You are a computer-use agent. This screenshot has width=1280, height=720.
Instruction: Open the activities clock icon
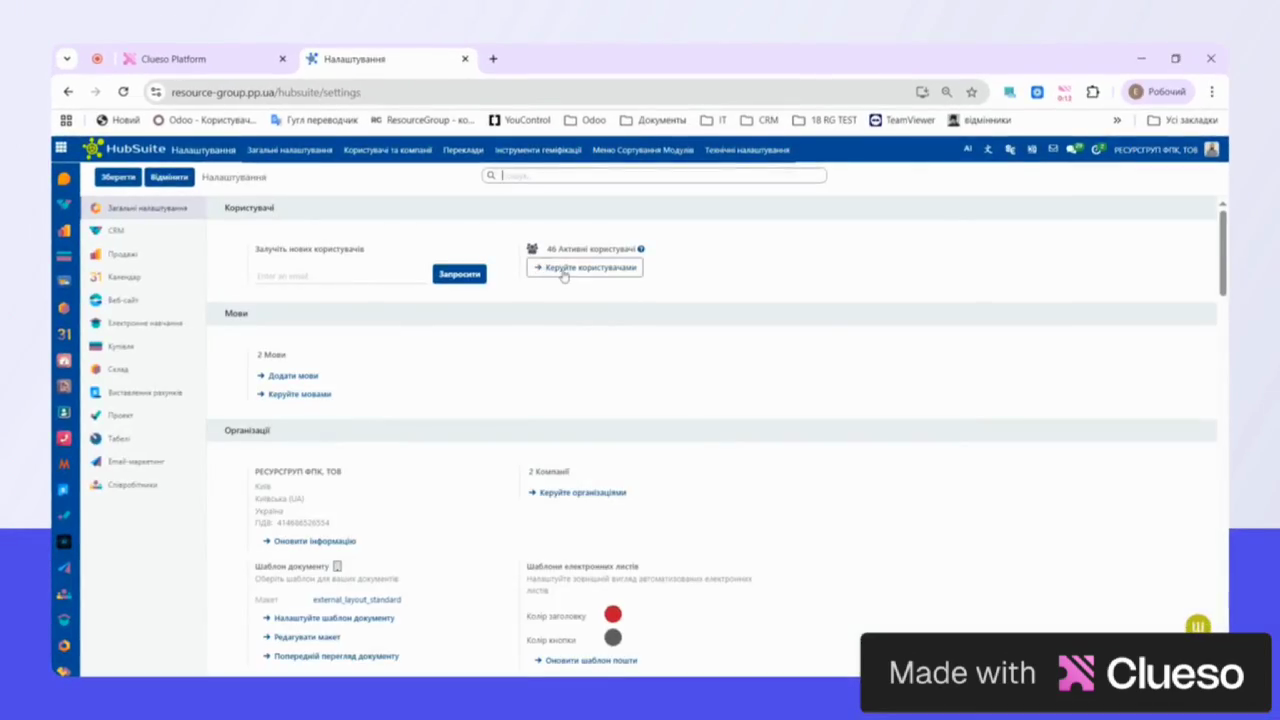(1096, 149)
